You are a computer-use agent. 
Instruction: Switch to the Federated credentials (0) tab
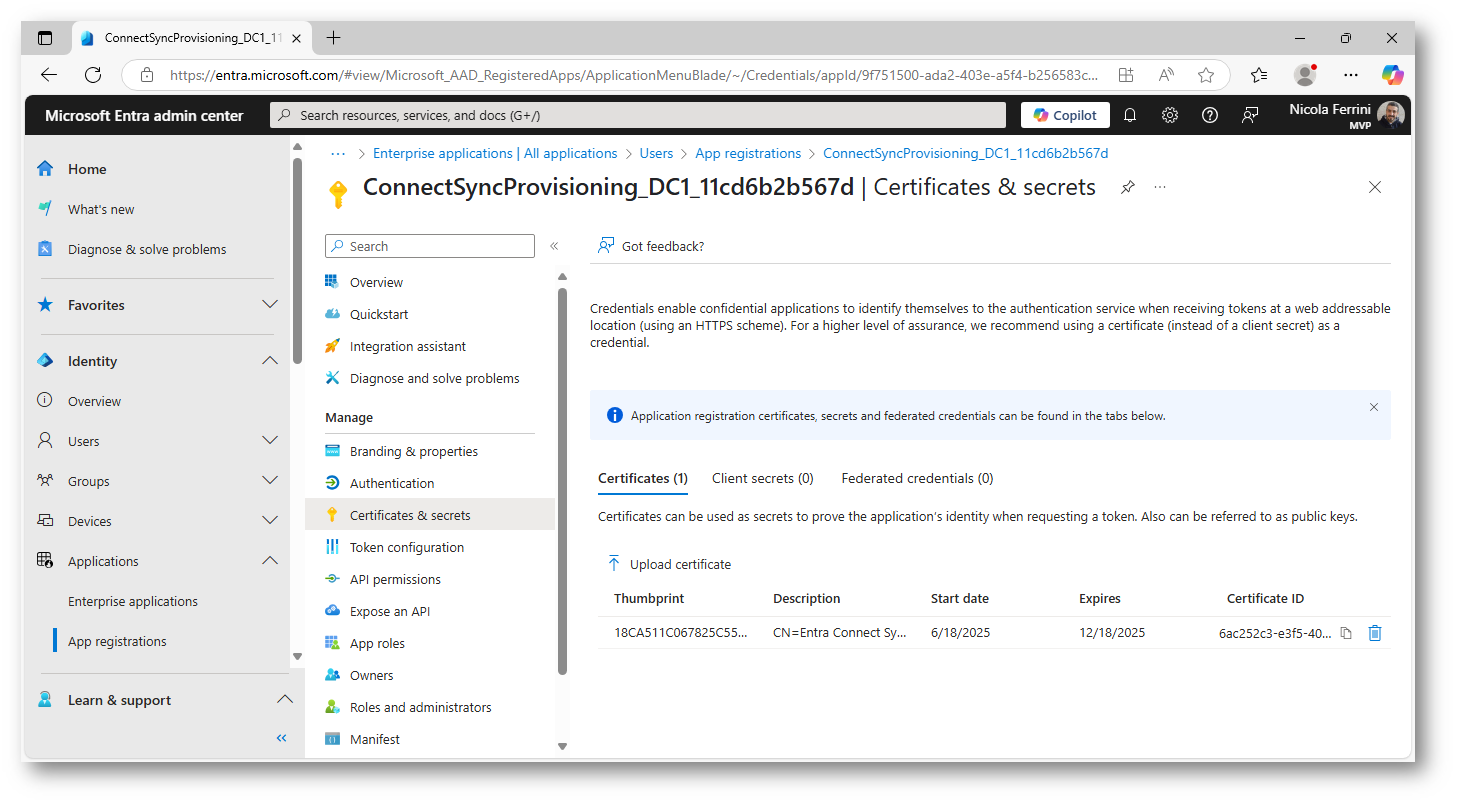(917, 478)
